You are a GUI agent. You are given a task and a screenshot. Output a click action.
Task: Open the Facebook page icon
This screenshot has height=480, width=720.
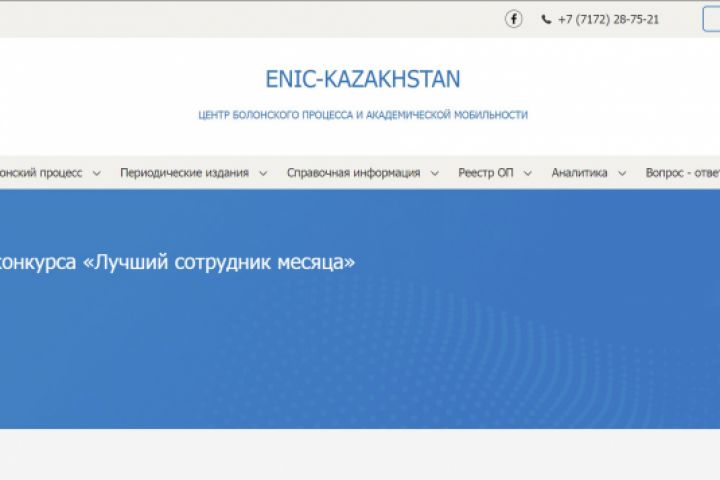pos(514,19)
